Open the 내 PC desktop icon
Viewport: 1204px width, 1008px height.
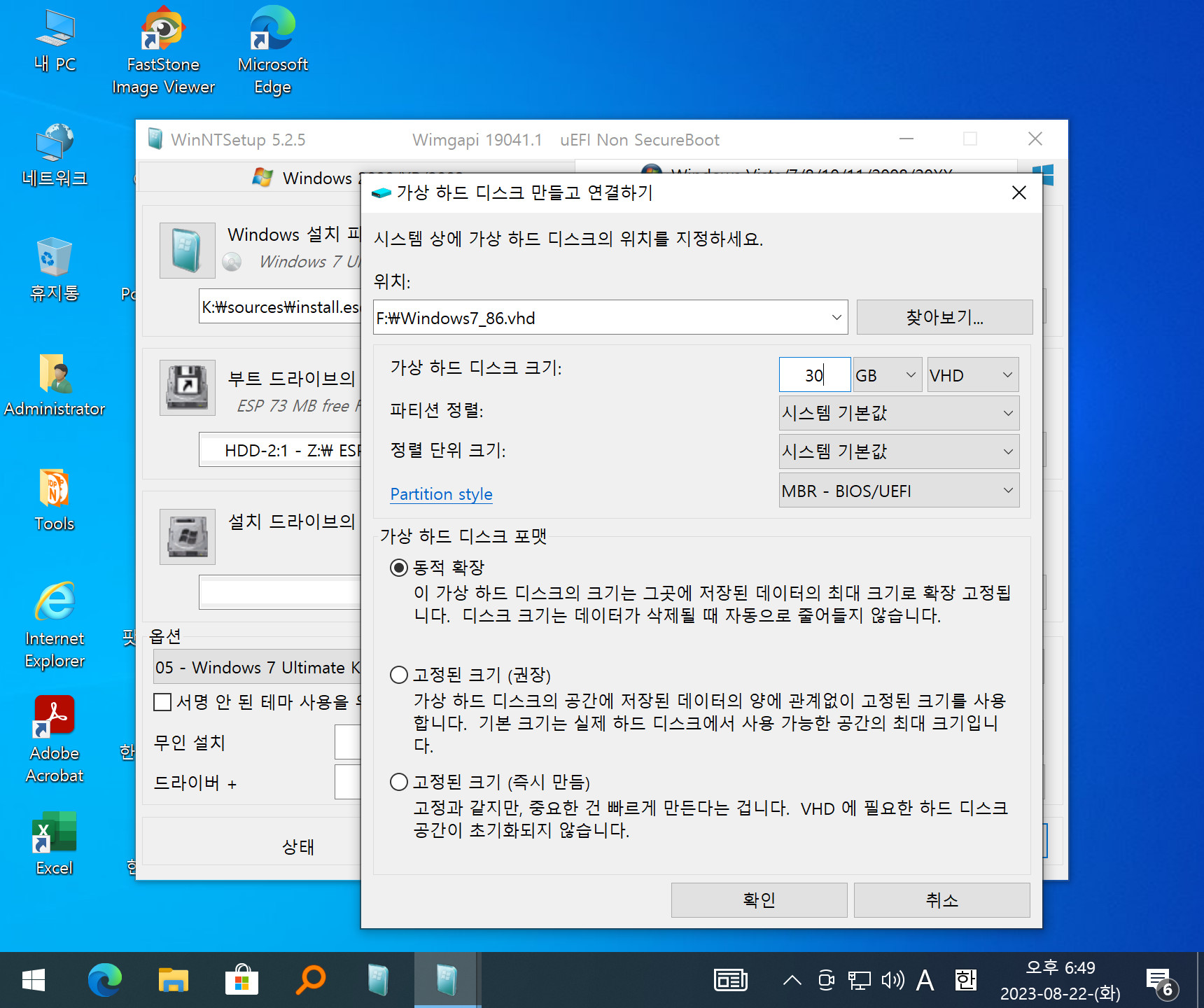pos(55,41)
